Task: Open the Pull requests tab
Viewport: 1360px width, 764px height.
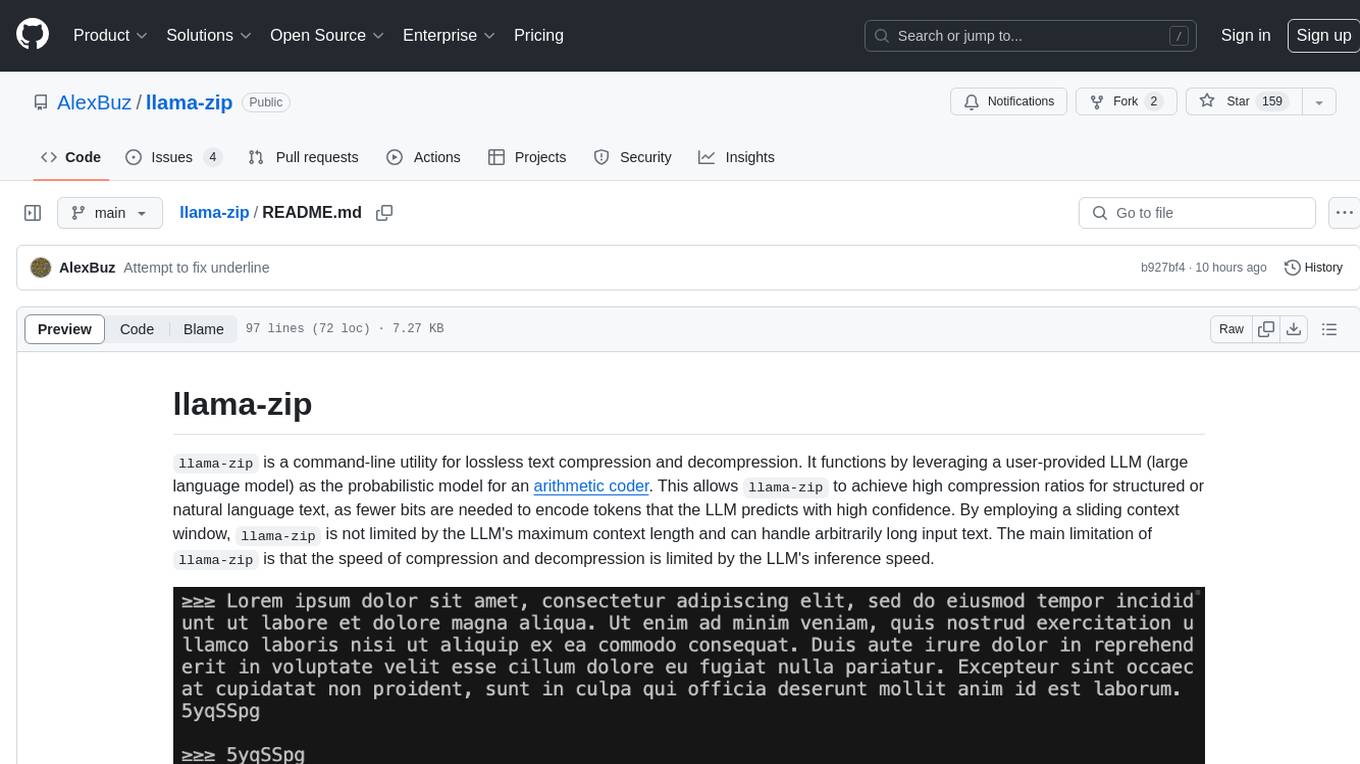Action: (303, 157)
